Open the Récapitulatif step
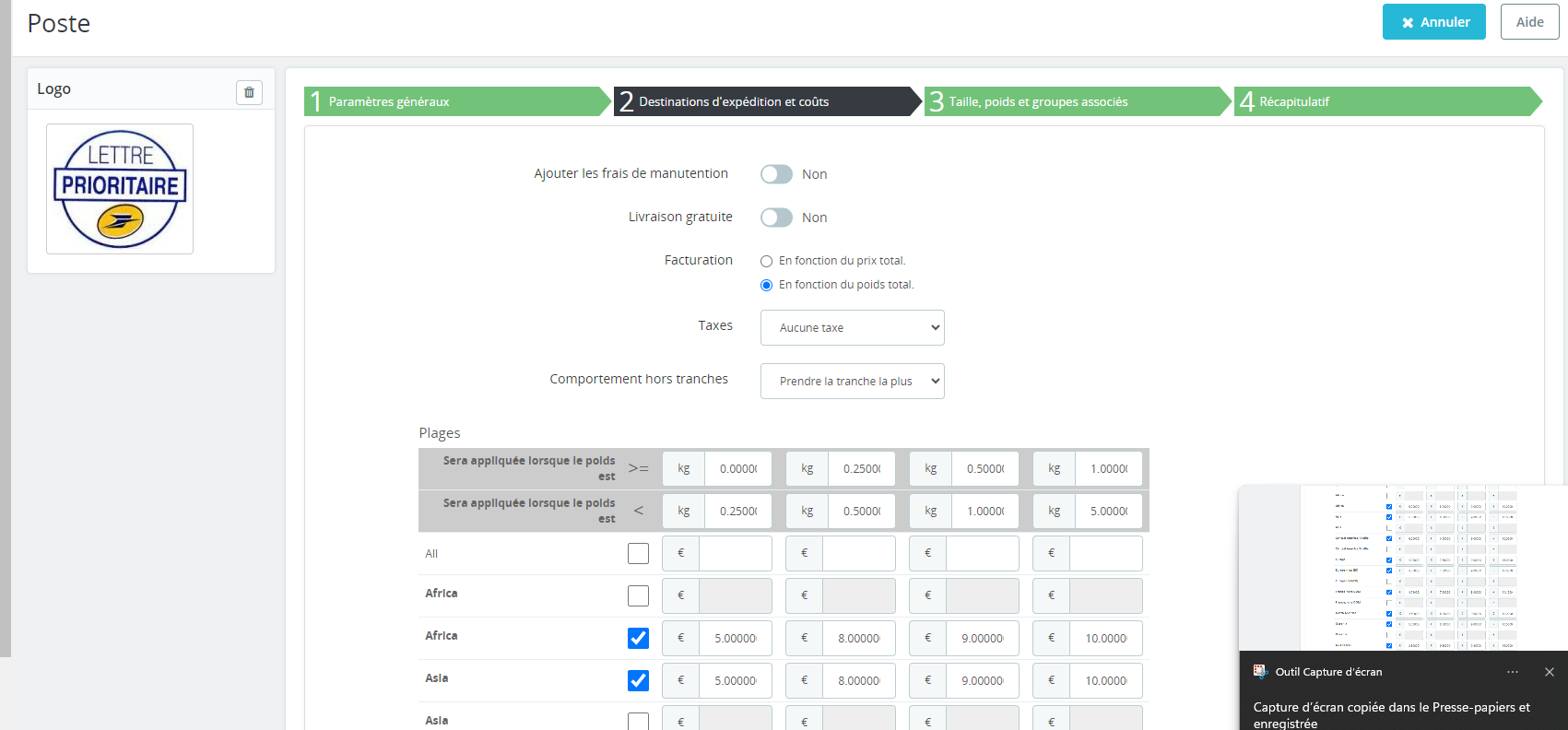Viewport: 1568px width, 730px height. pyautogui.click(x=1388, y=101)
